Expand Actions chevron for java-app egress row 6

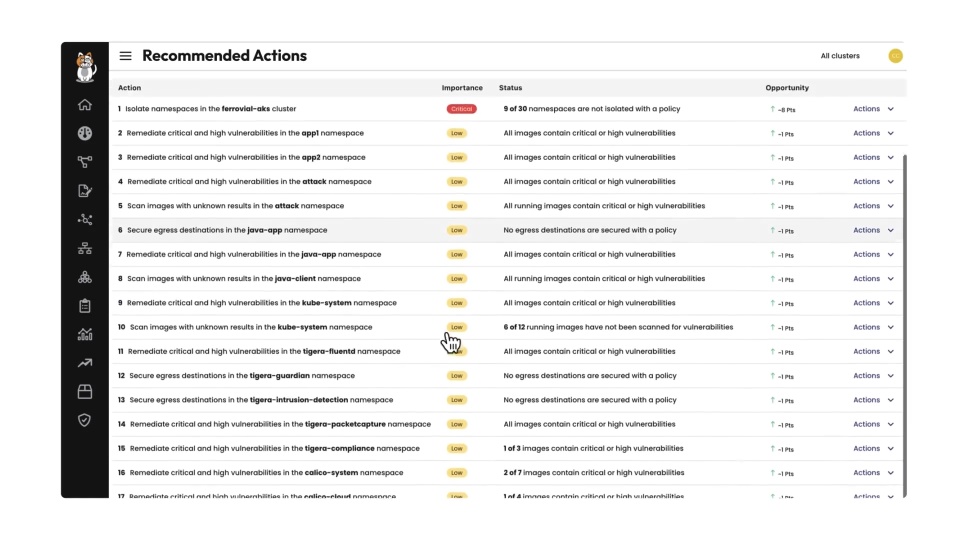point(891,230)
